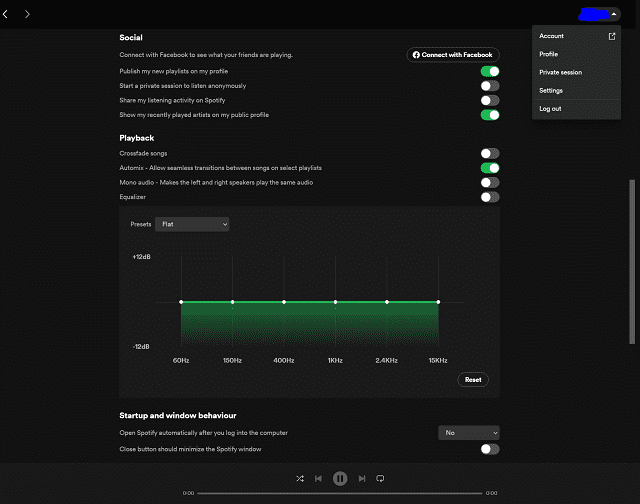Image resolution: width=640 pixels, height=504 pixels.
Task: Enable Mono audio toggle
Action: coord(490,182)
